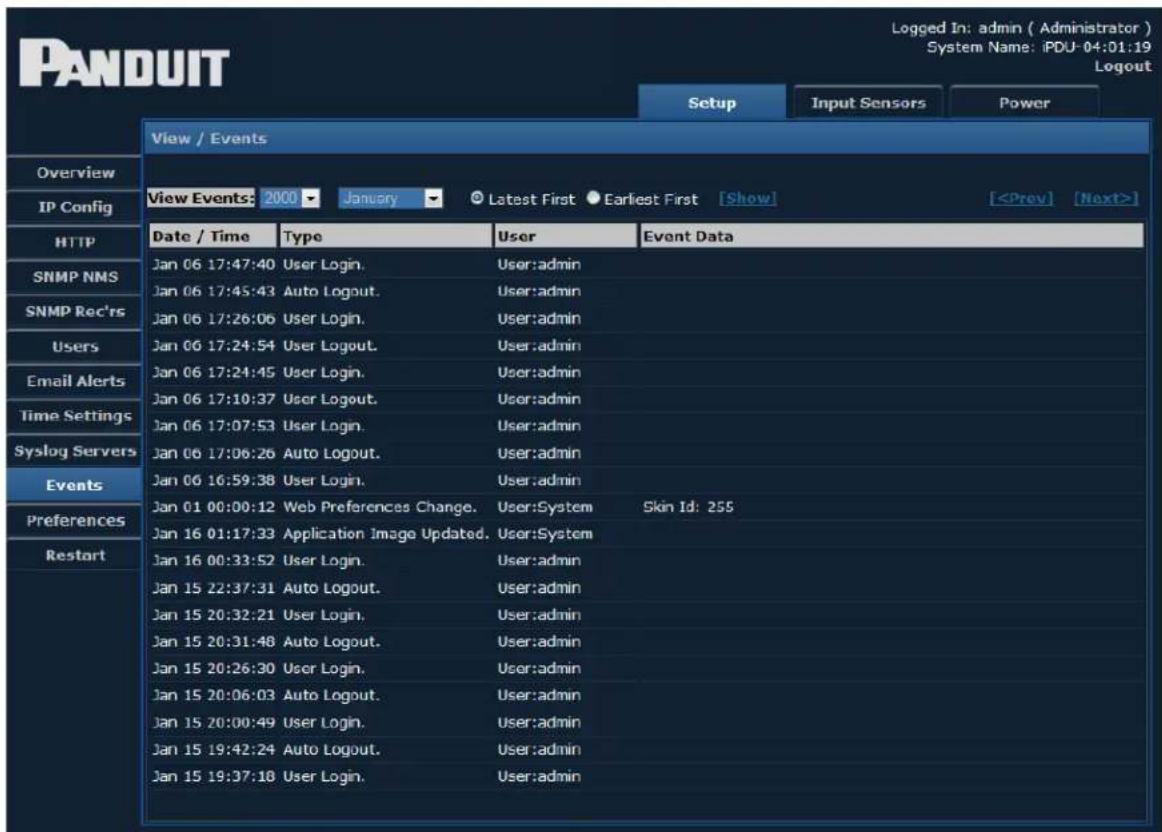Click User:System on Jan 16 01:17:33 row
Viewport: 1162px width, 832px height.
click(545, 534)
